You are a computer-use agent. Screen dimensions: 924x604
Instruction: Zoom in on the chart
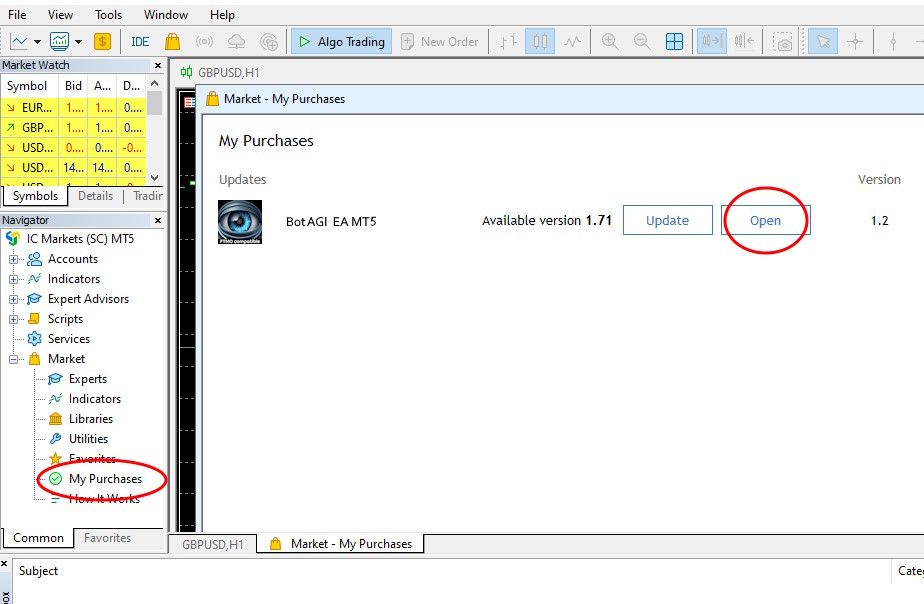(610, 42)
